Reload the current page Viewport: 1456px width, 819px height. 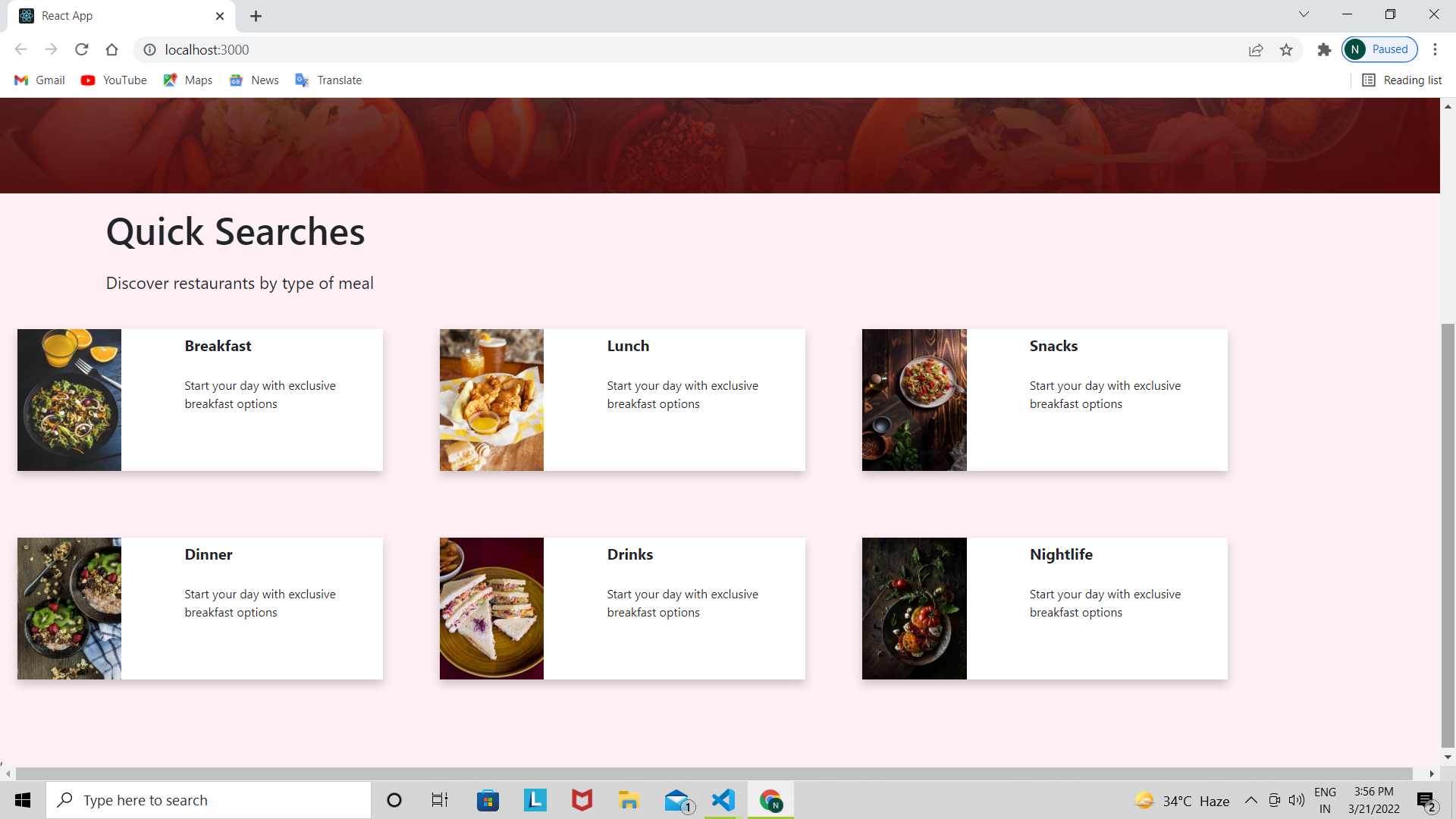click(81, 49)
